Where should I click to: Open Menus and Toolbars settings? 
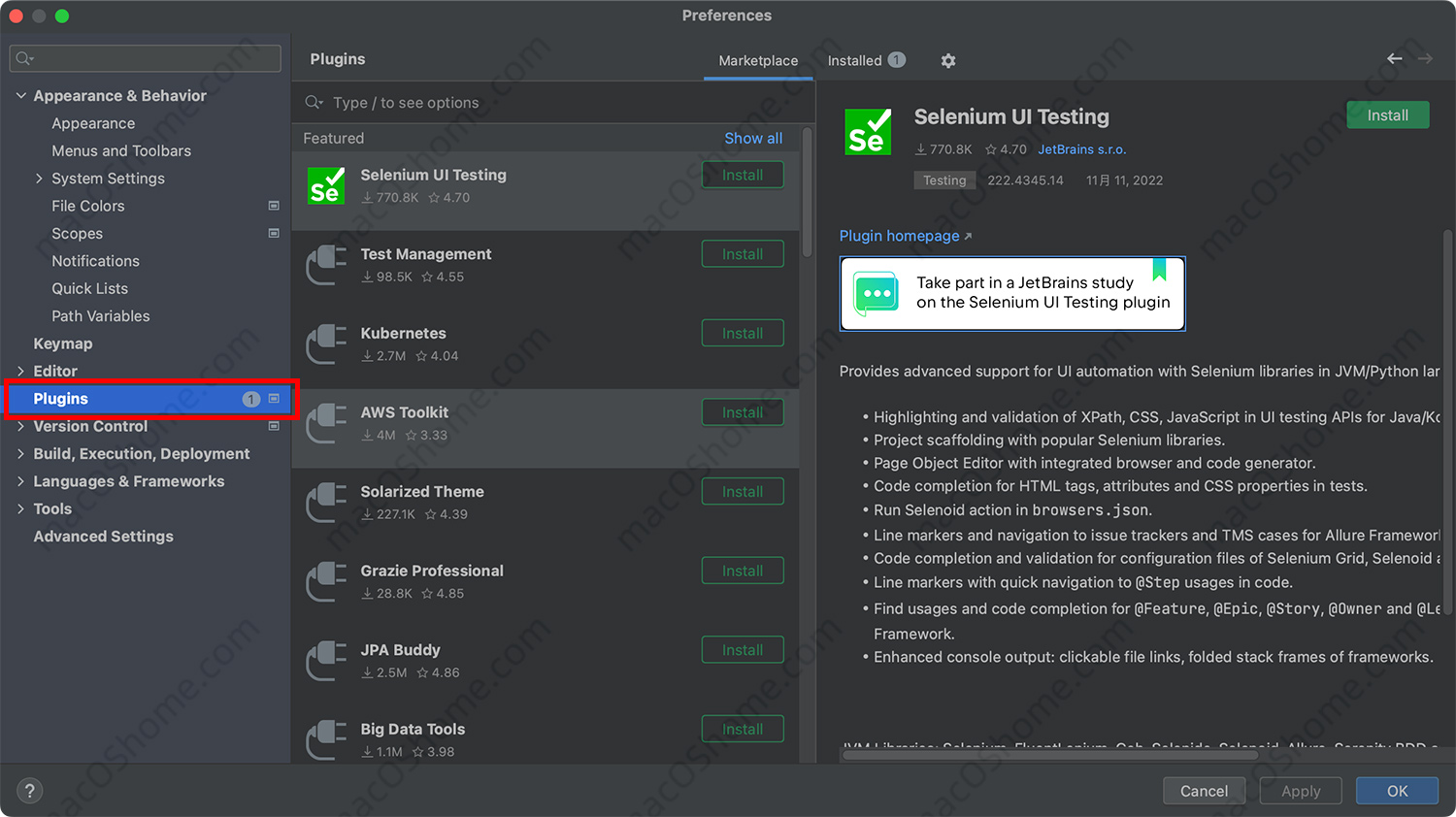pos(121,150)
